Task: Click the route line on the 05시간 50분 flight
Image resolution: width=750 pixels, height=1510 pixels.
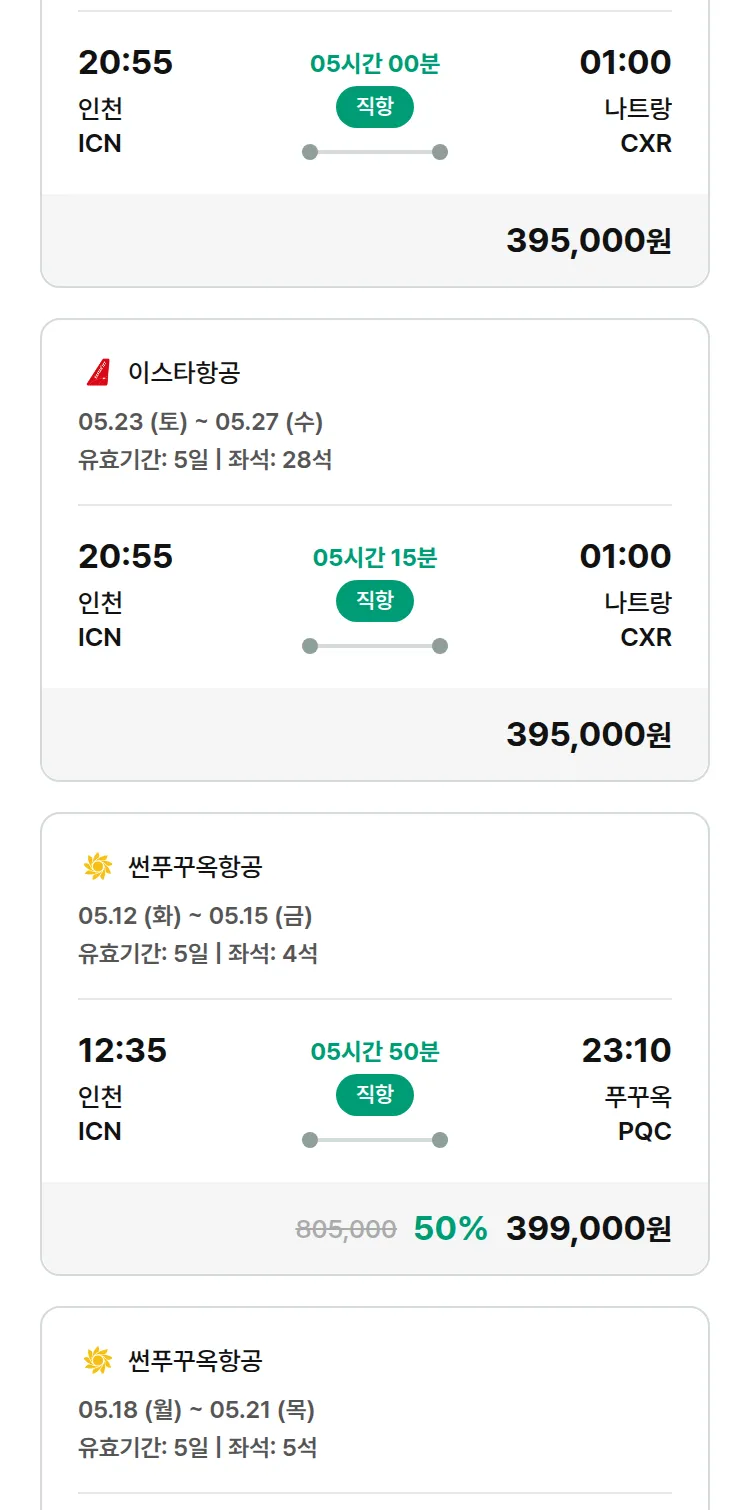Action: click(375, 1140)
